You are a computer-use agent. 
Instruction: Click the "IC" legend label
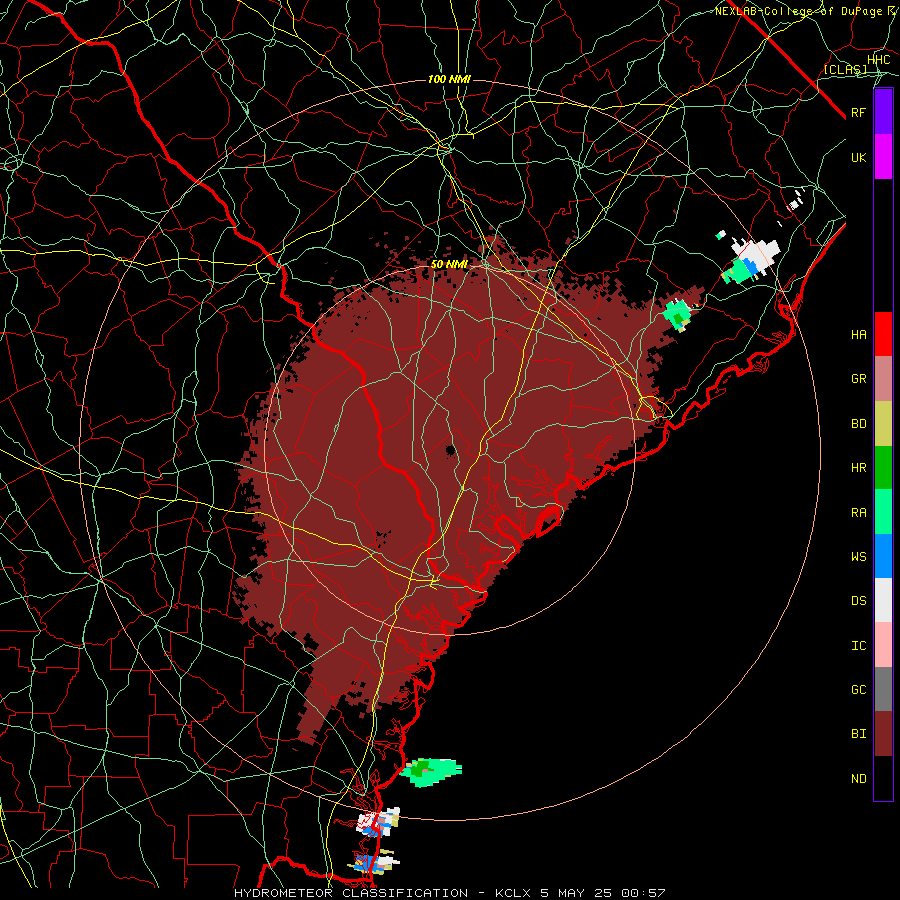click(x=859, y=646)
